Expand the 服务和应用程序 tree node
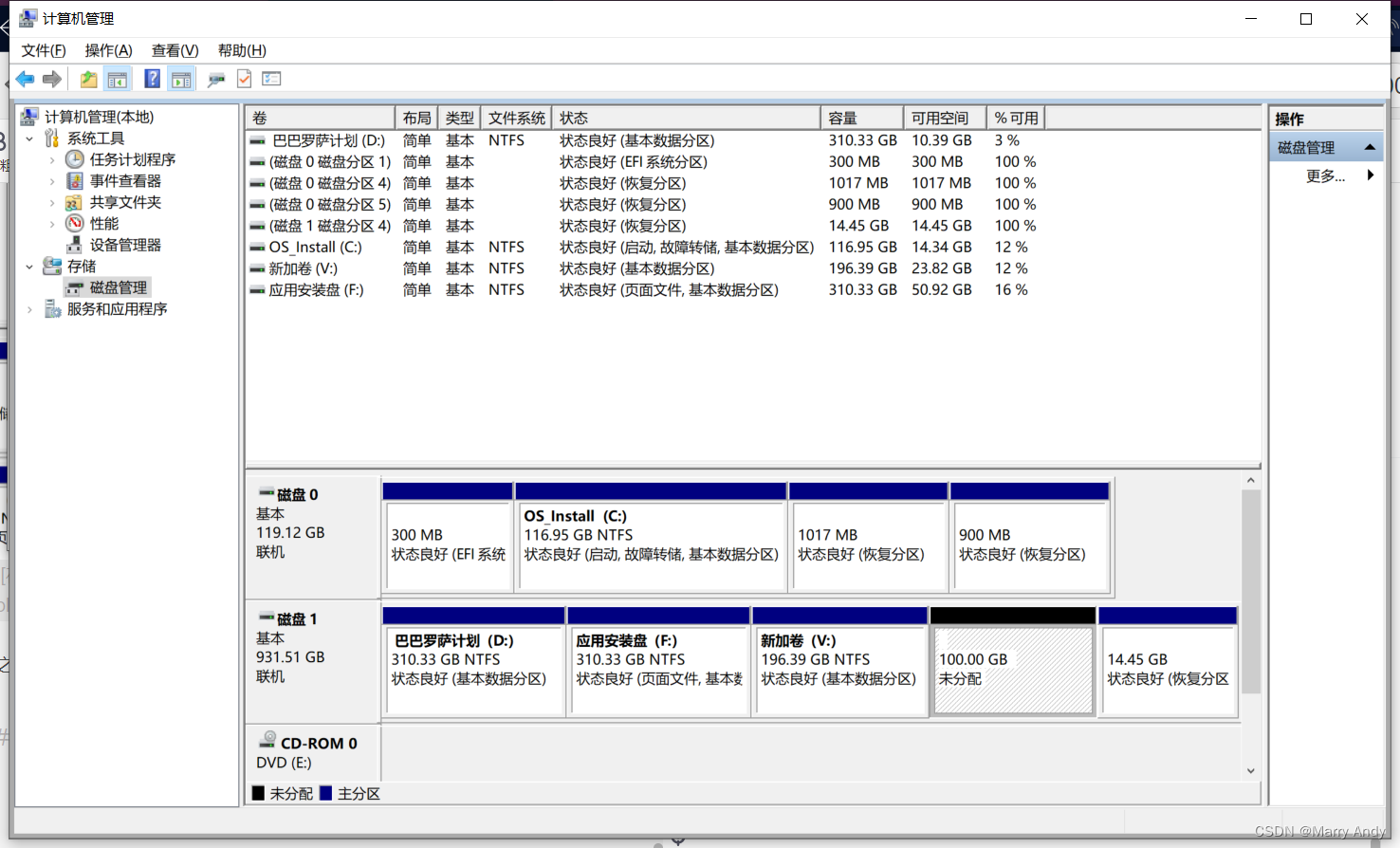Screen dimensions: 1400x848 29,309
